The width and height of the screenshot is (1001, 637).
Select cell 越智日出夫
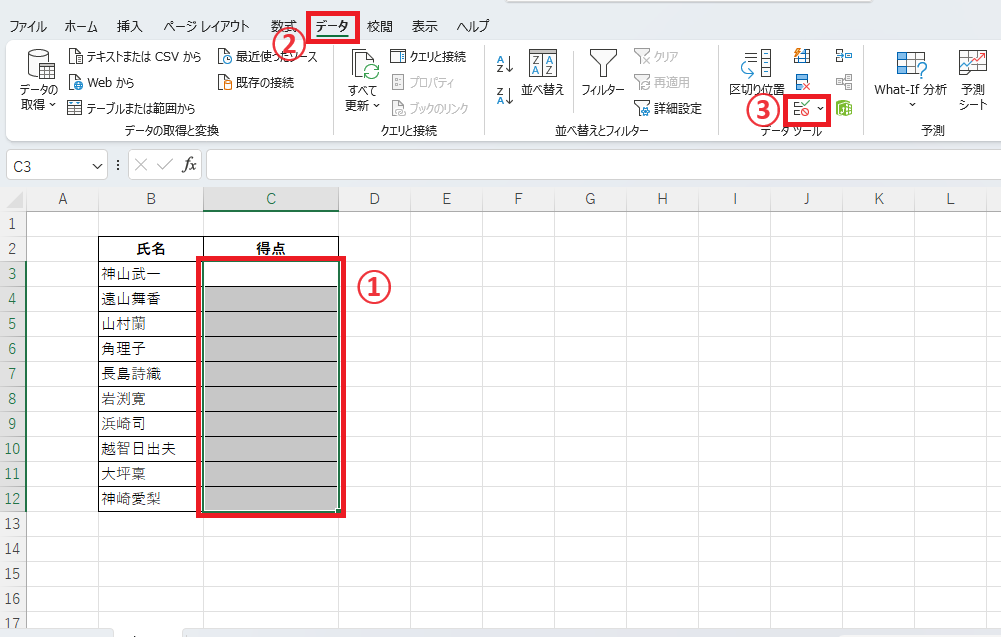coord(151,449)
